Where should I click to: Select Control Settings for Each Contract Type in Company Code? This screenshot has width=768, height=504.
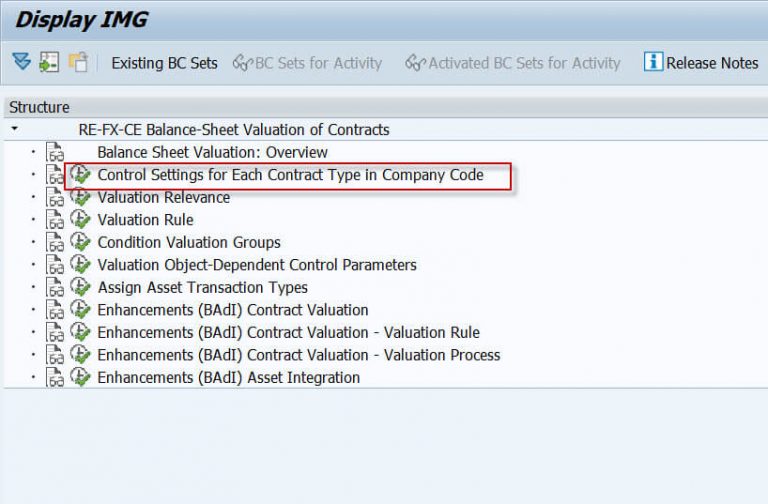(290, 175)
